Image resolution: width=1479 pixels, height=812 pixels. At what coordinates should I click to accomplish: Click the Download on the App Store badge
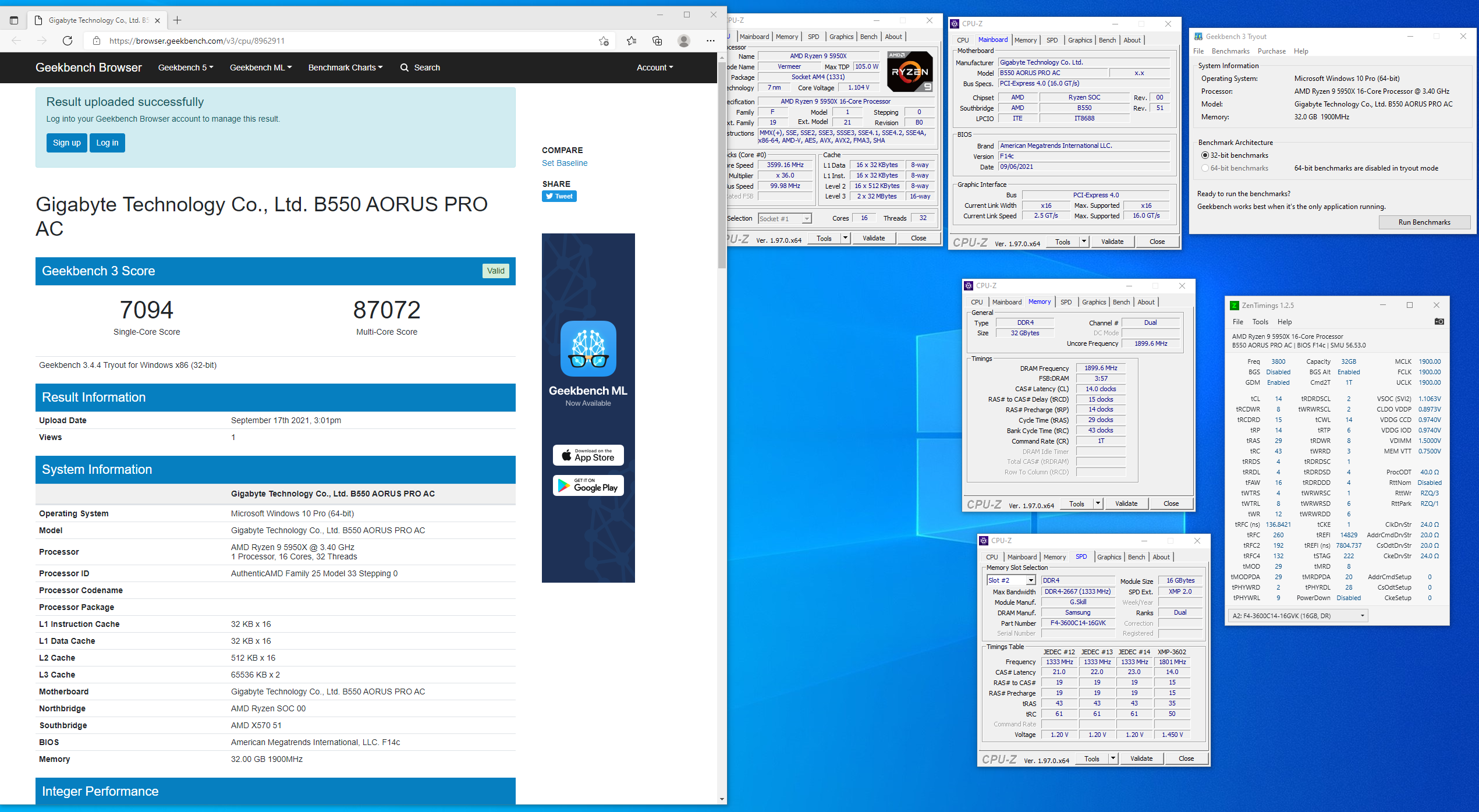588,455
